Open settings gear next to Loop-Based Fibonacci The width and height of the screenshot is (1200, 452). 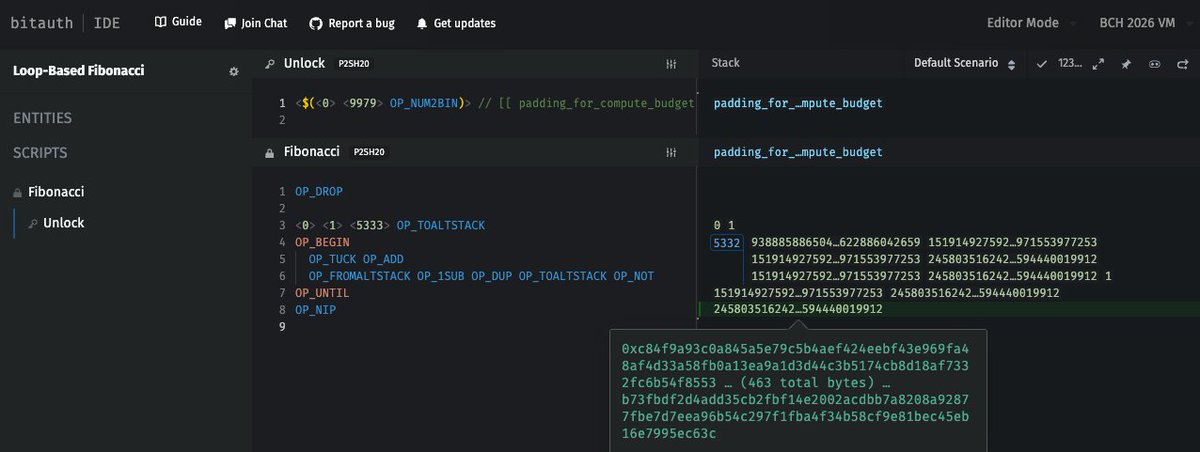tap(234, 72)
